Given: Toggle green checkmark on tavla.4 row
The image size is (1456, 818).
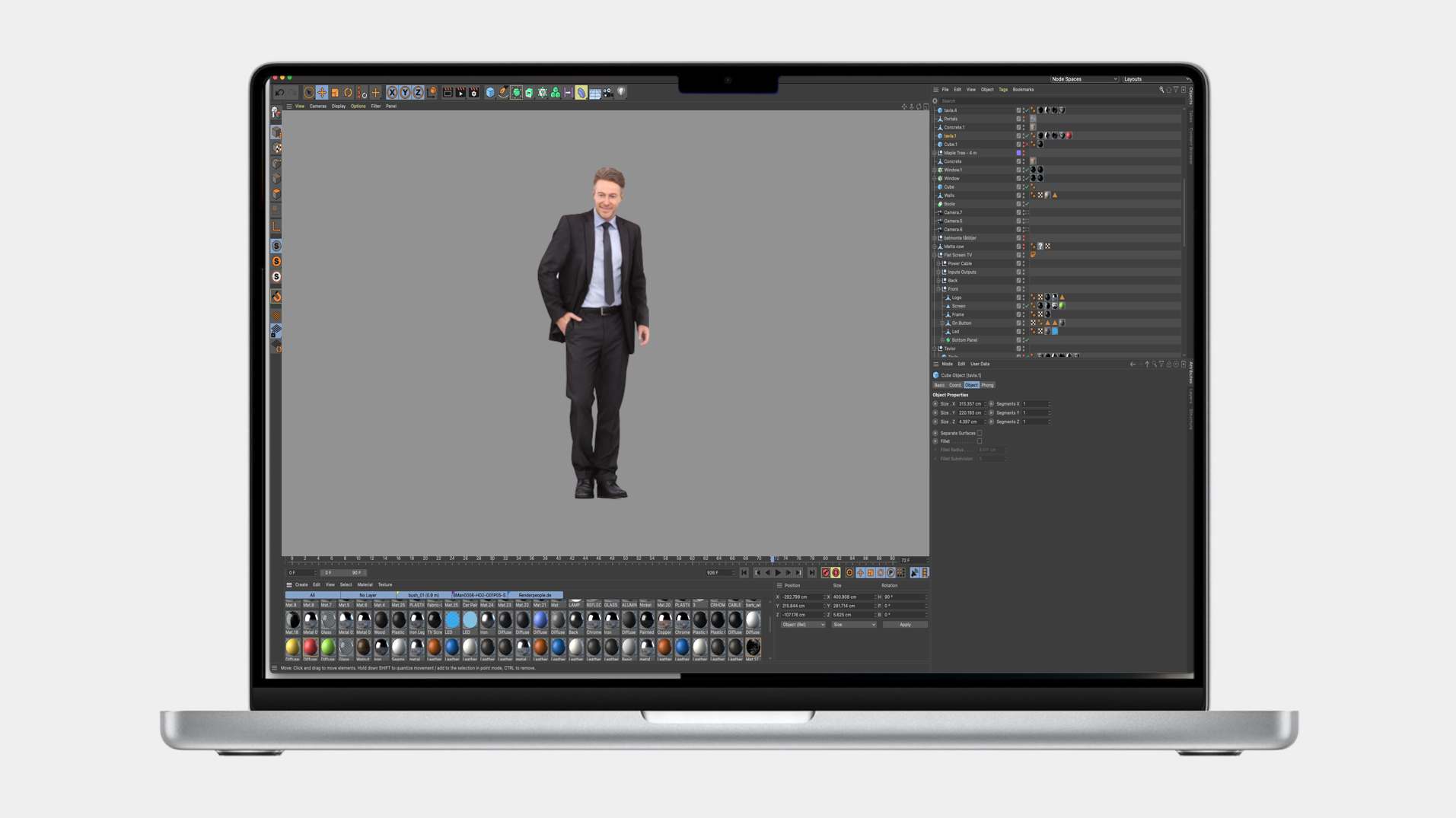Looking at the screenshot, I should click(1027, 110).
